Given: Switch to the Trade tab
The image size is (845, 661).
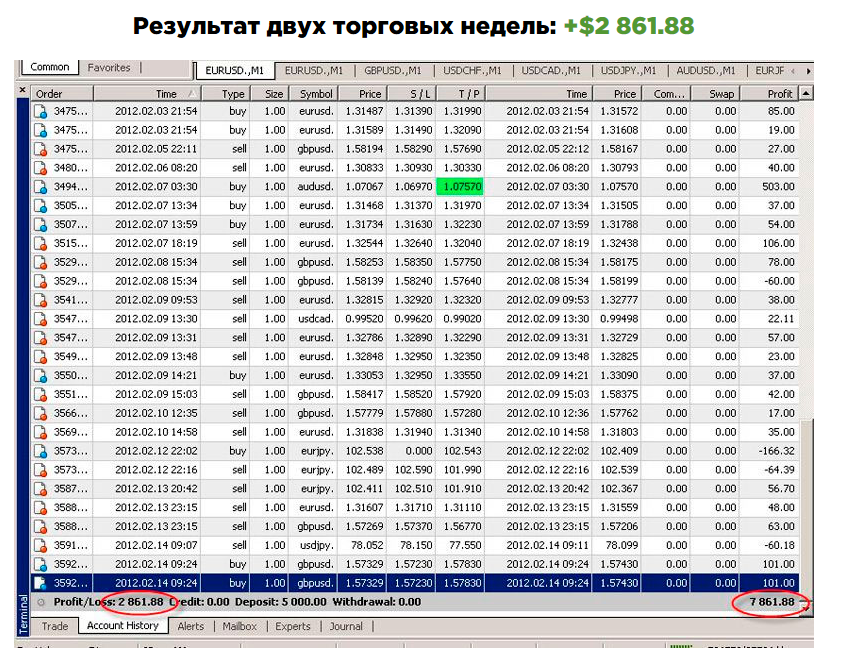Looking at the screenshot, I should point(55,626).
